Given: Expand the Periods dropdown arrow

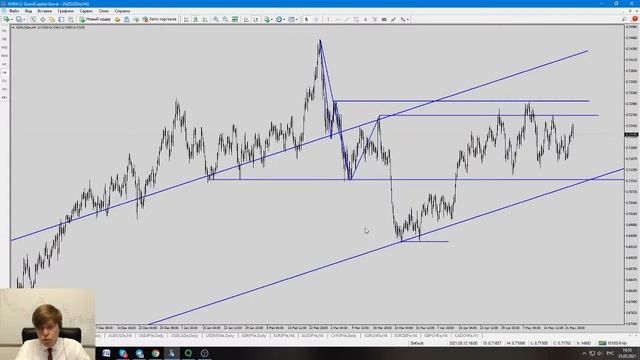Looking at the screenshot, I should click(284, 19).
